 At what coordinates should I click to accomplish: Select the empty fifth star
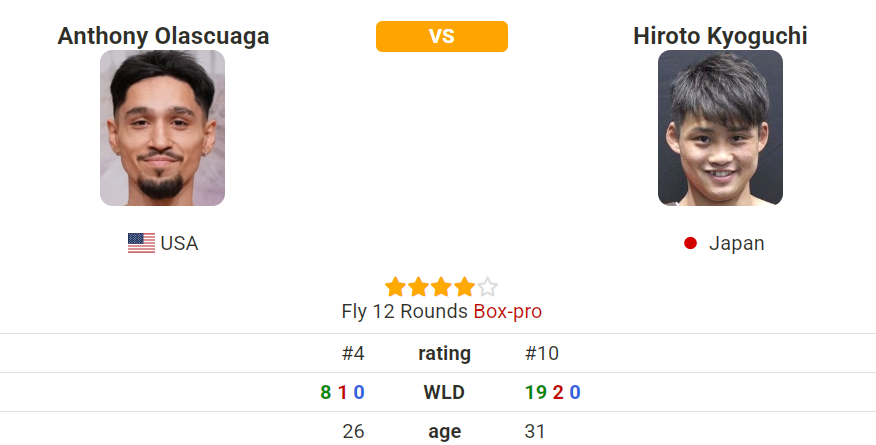(487, 287)
